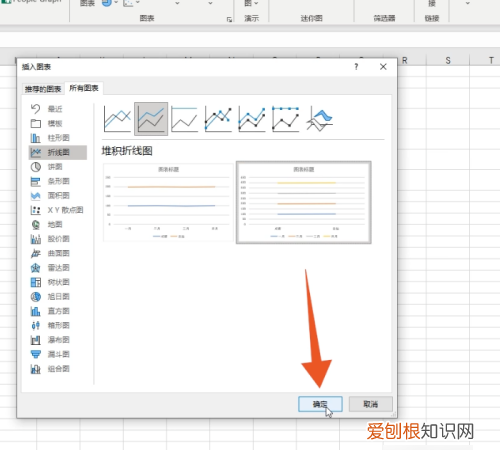
Task: Open the X Y 散点图 scatter category
Action: tap(57, 210)
